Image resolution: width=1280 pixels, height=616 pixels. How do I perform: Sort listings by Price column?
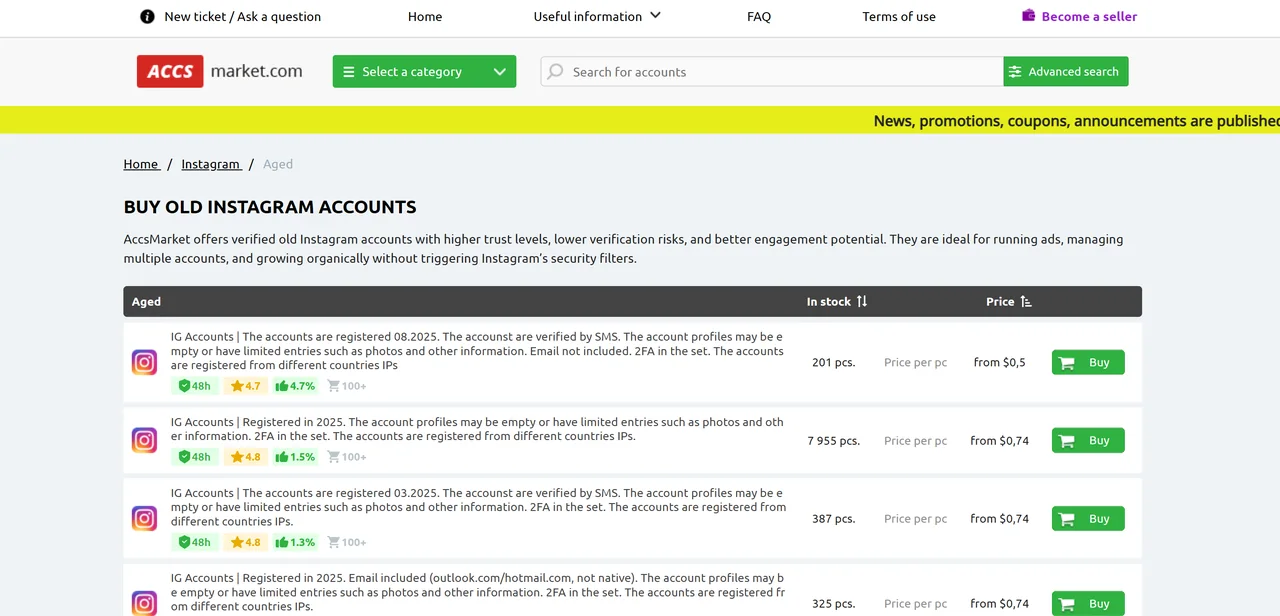(x=1008, y=301)
